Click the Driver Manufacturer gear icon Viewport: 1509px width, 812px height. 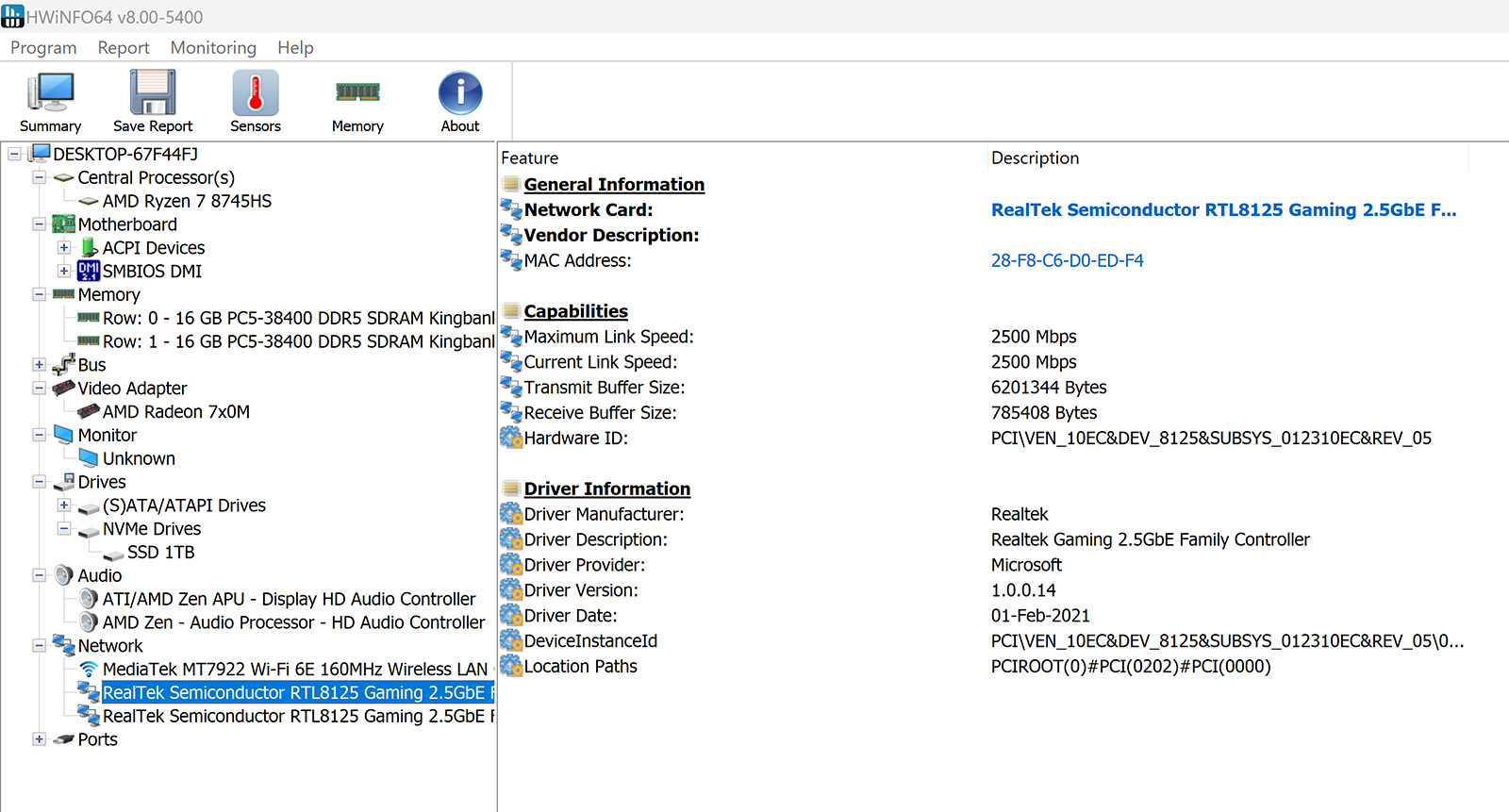tap(511, 514)
